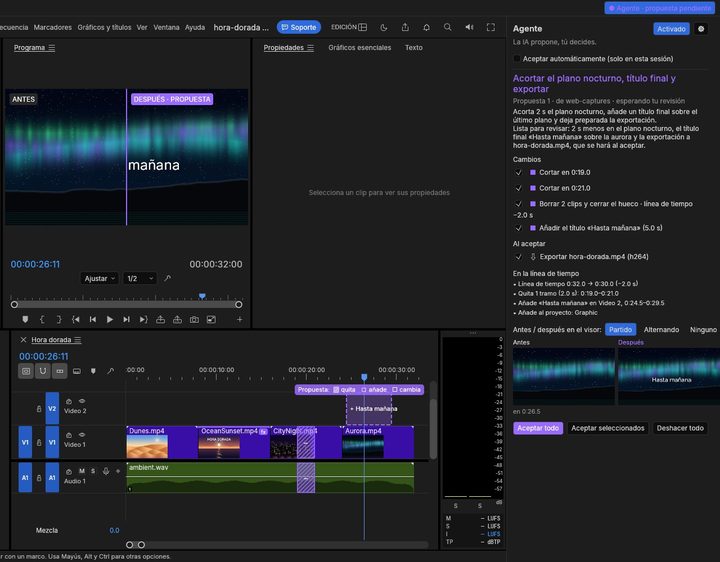This screenshot has height=562, width=720.
Task: Add a marker in the Program monitor
Action: (x=25, y=320)
